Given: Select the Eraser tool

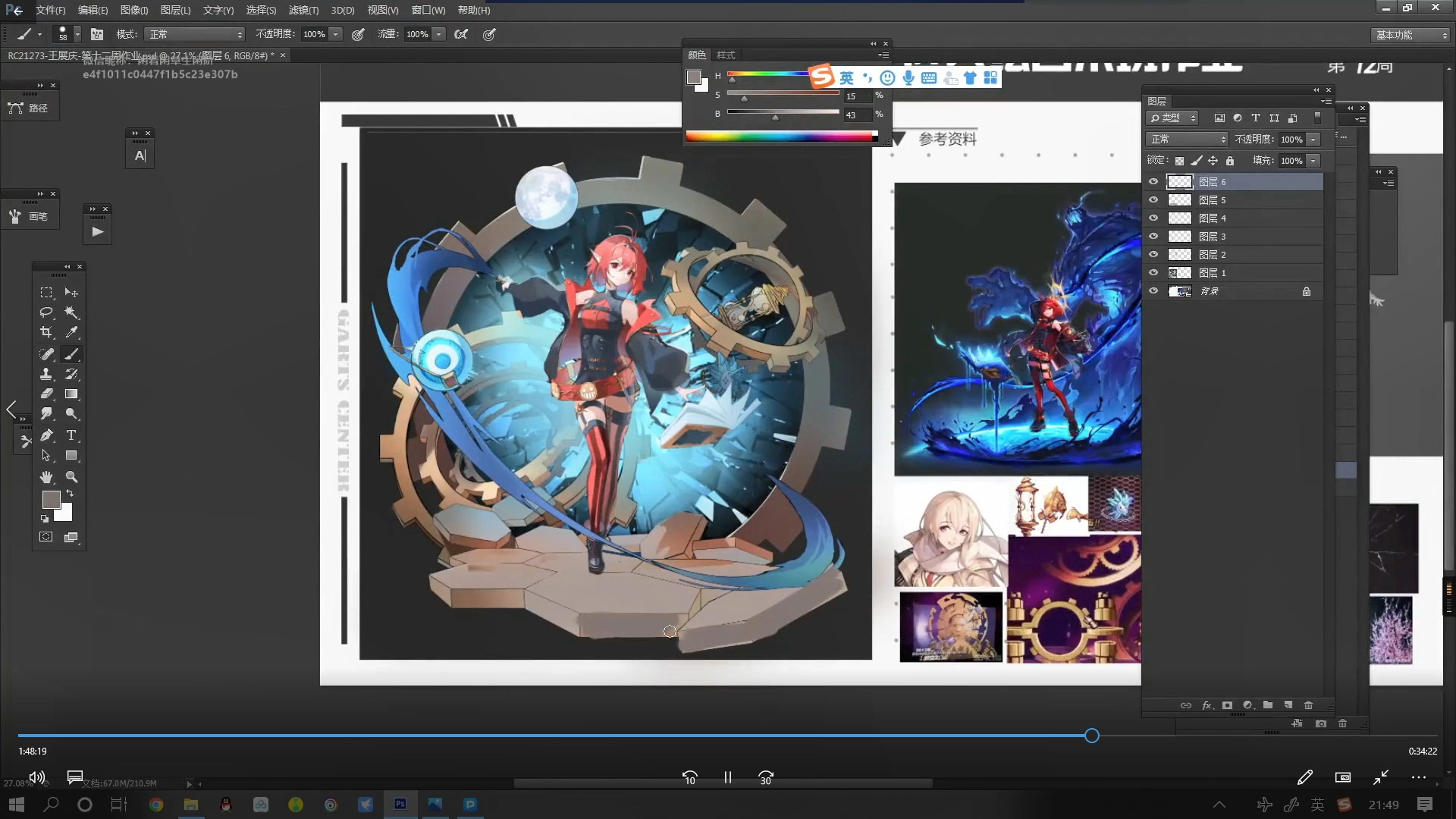Looking at the screenshot, I should pos(46,394).
